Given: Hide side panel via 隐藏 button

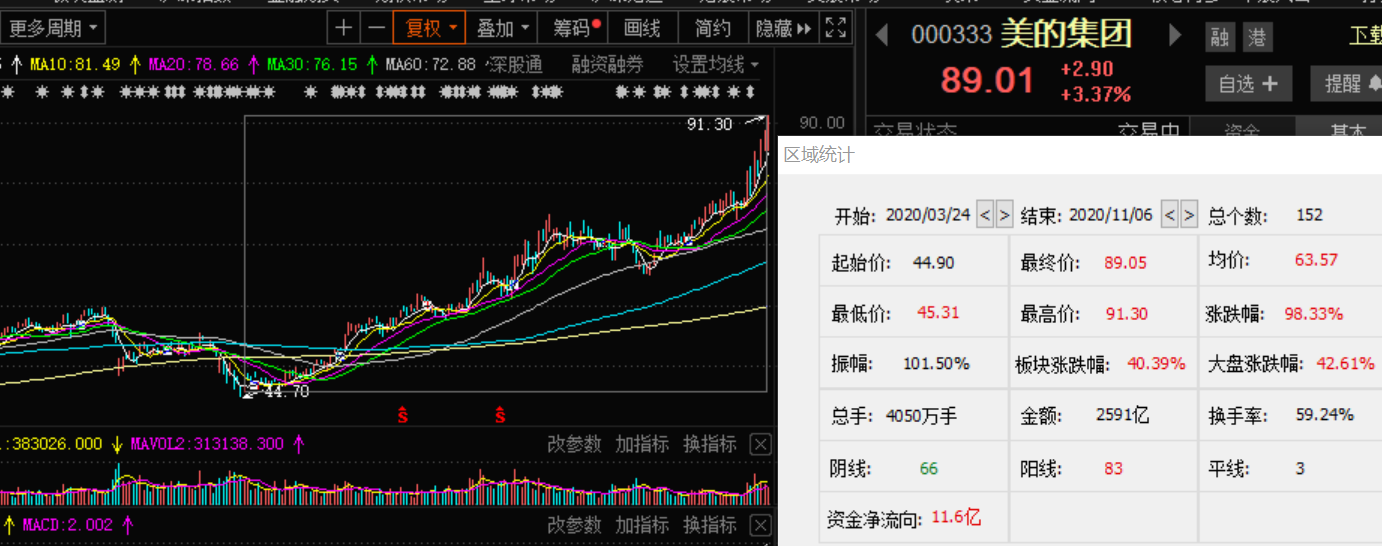Looking at the screenshot, I should point(783,28).
